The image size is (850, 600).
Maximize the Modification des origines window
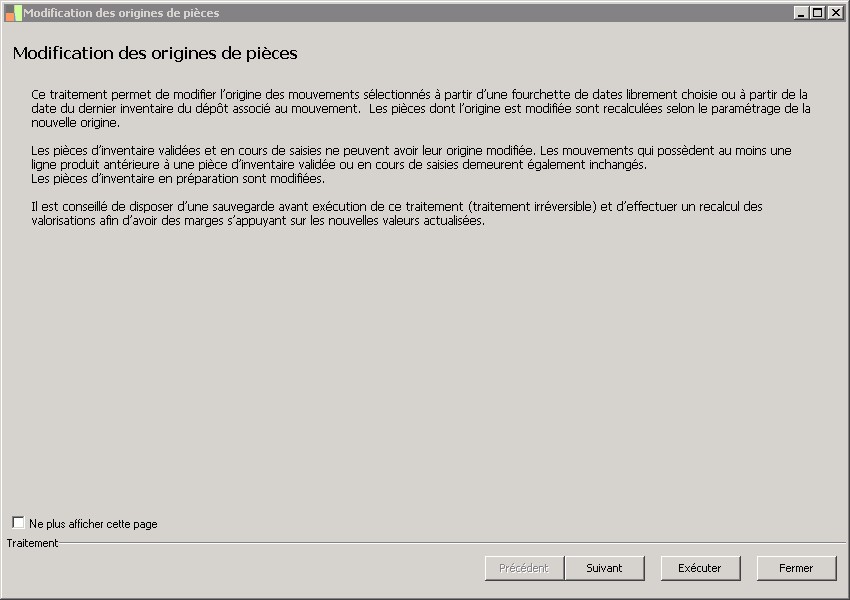[818, 13]
